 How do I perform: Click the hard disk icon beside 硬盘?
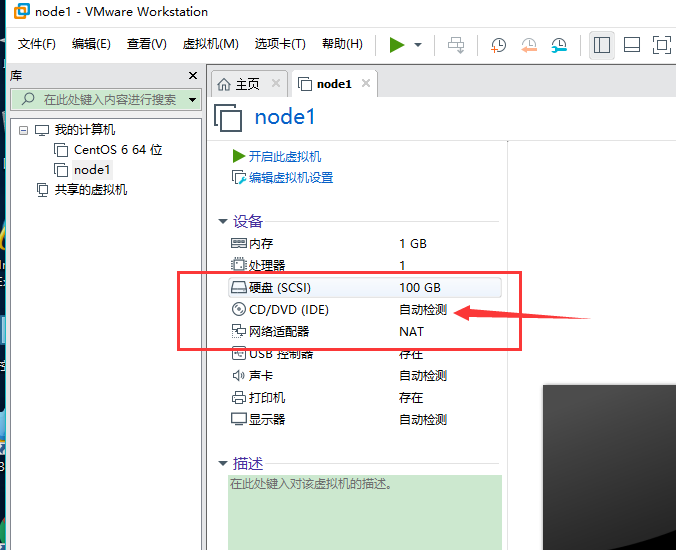point(239,287)
